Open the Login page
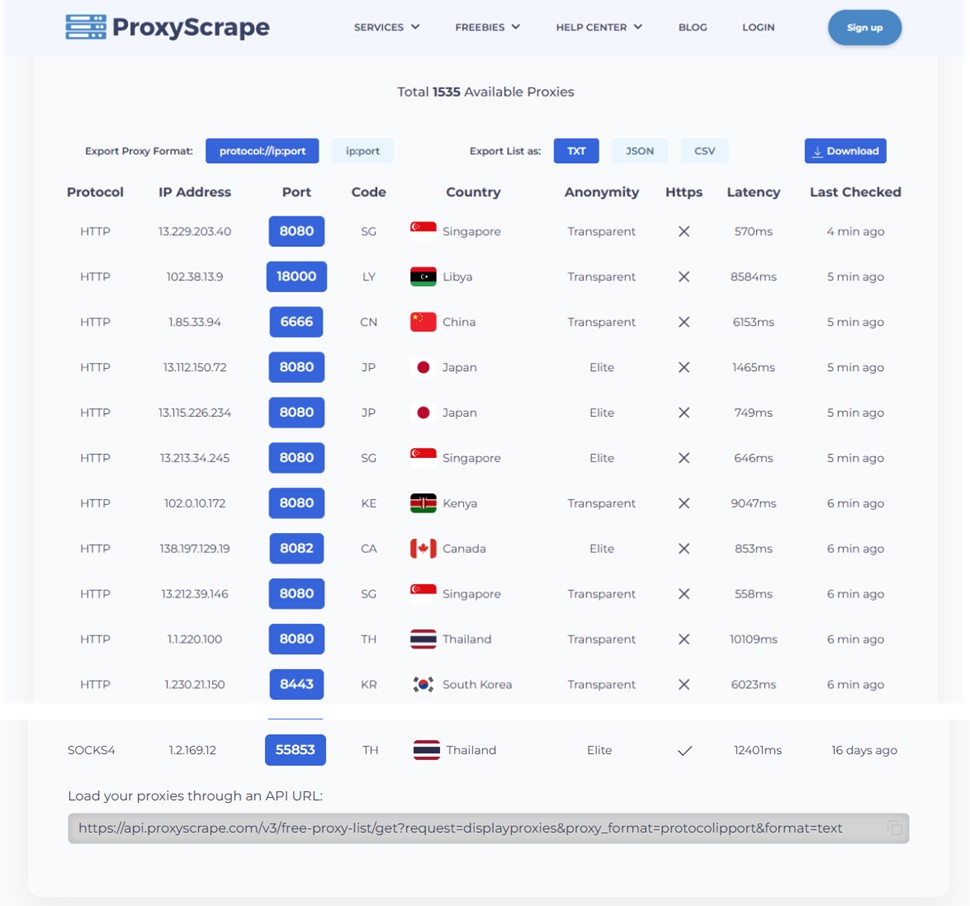This screenshot has height=906, width=970. [758, 27]
